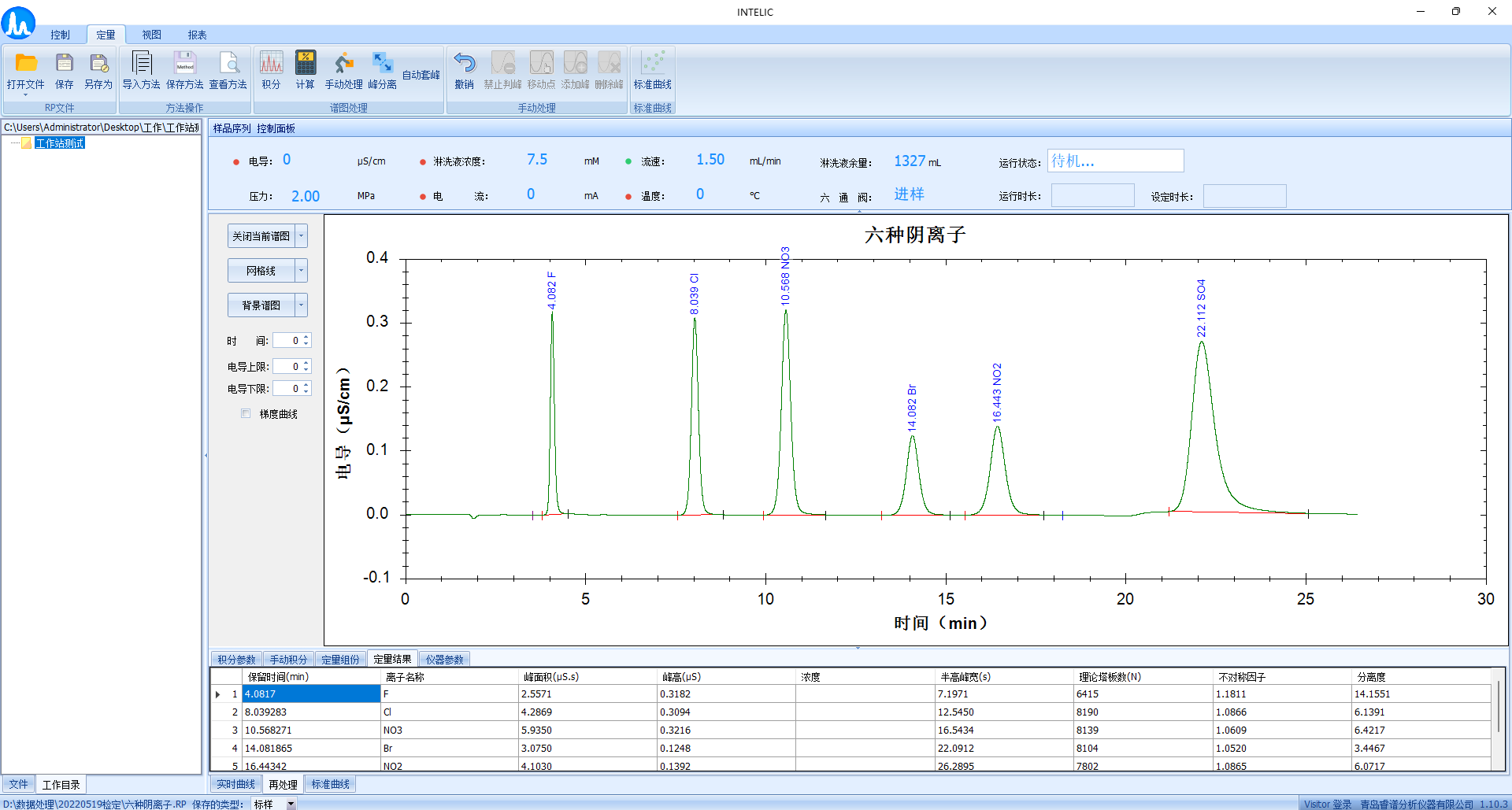
Task: Select the 工作目录 tab in left panel
Action: coord(61,784)
